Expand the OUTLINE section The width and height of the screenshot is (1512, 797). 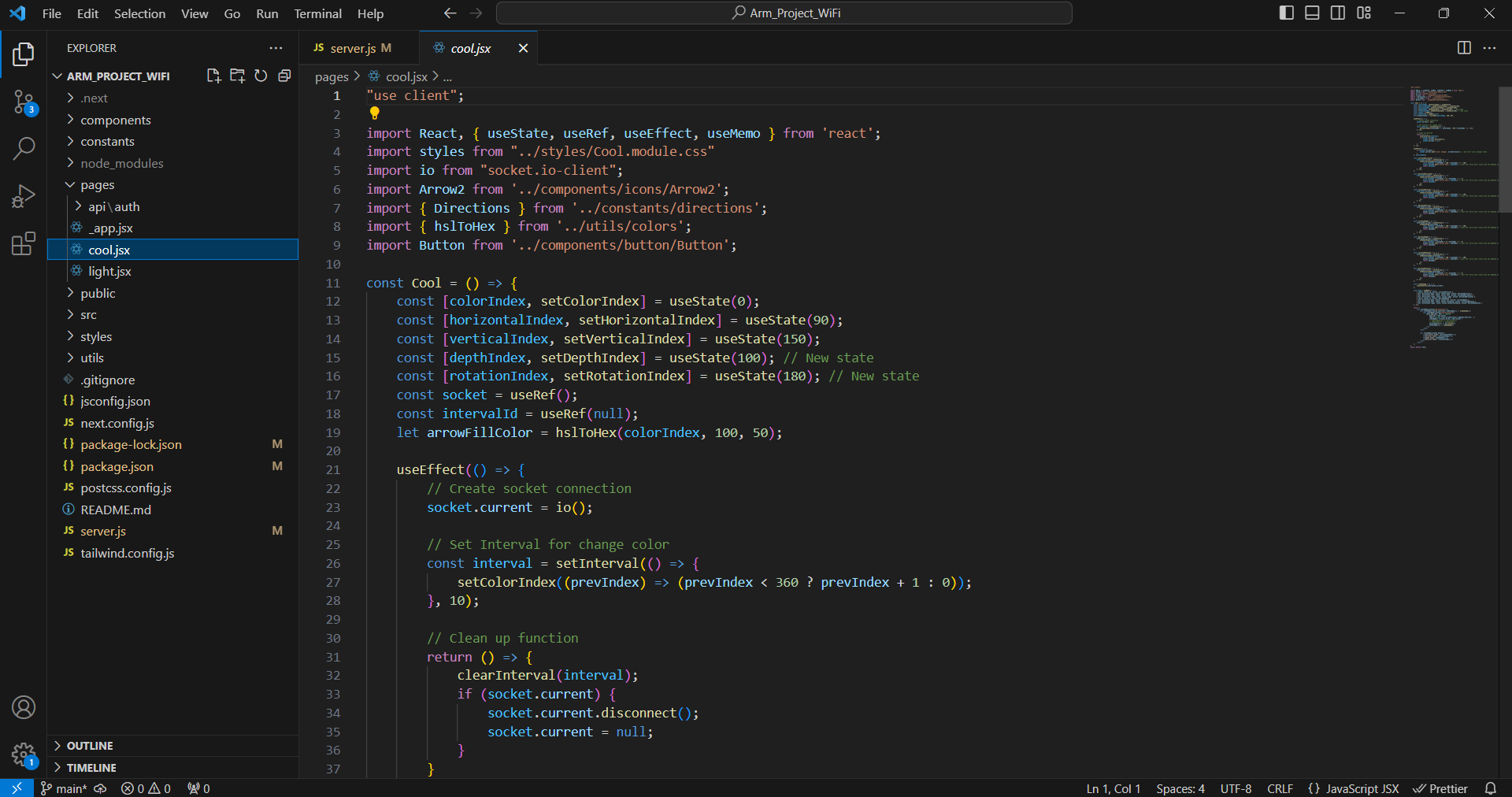tap(90, 746)
